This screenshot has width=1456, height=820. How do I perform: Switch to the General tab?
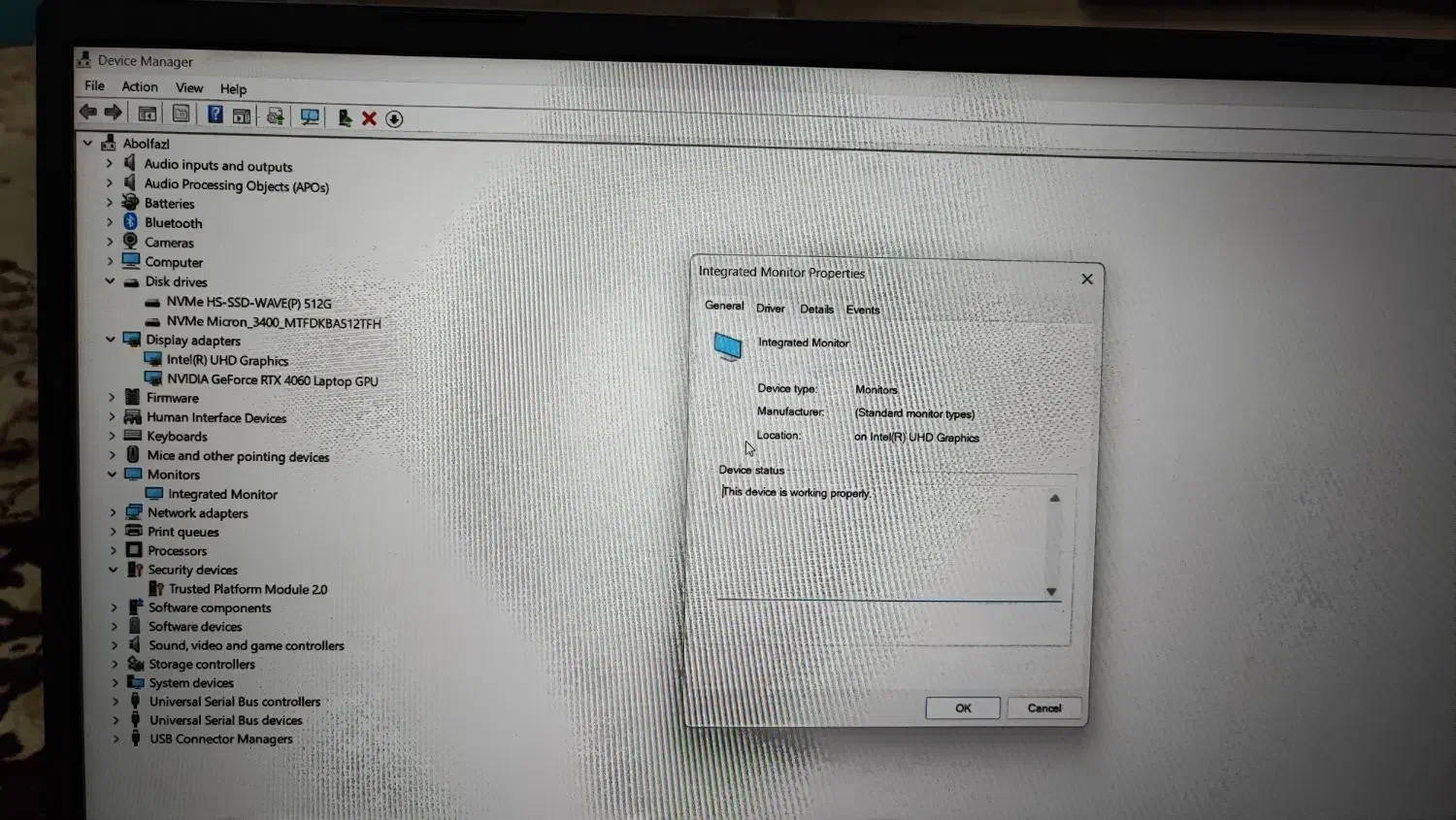tap(724, 306)
